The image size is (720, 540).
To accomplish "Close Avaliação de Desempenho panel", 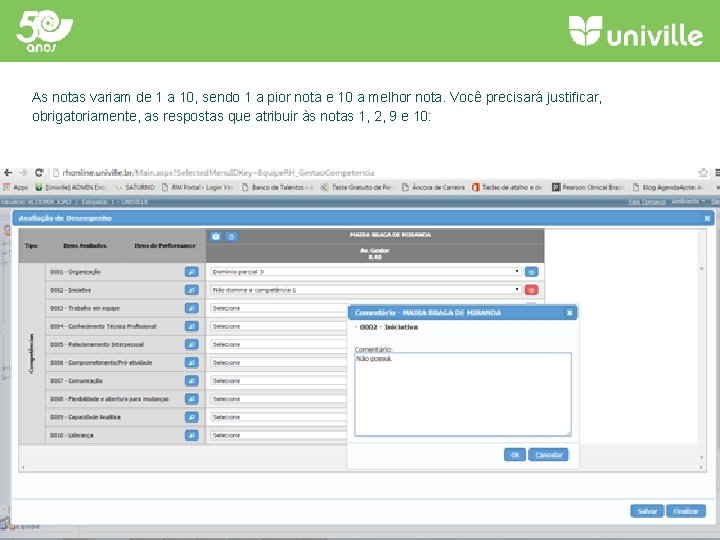I will pos(707,218).
